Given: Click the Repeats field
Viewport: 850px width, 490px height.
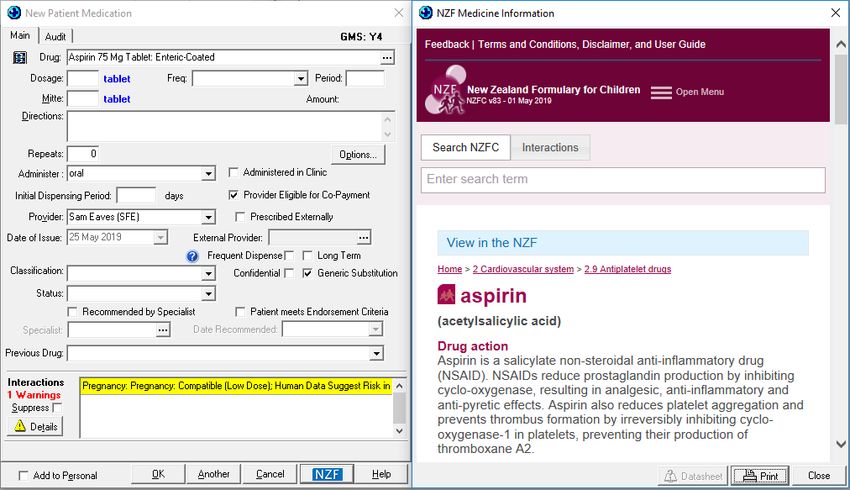Looking at the screenshot, I should [82, 154].
